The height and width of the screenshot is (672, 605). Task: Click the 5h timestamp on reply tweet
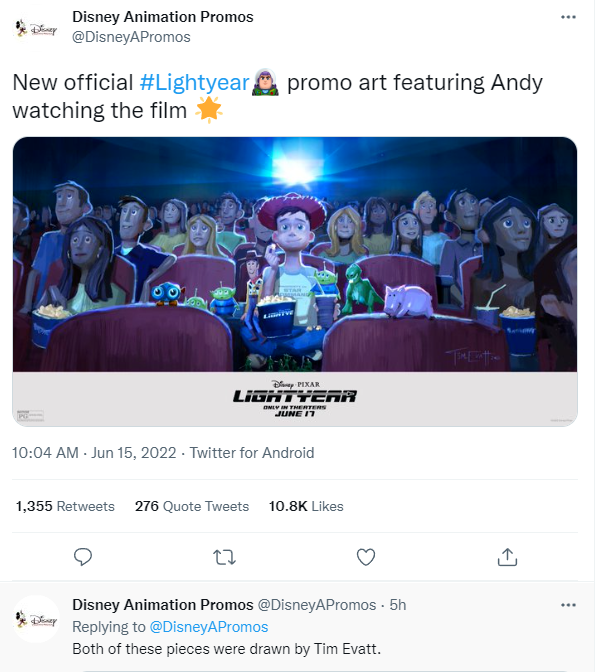click(x=398, y=605)
